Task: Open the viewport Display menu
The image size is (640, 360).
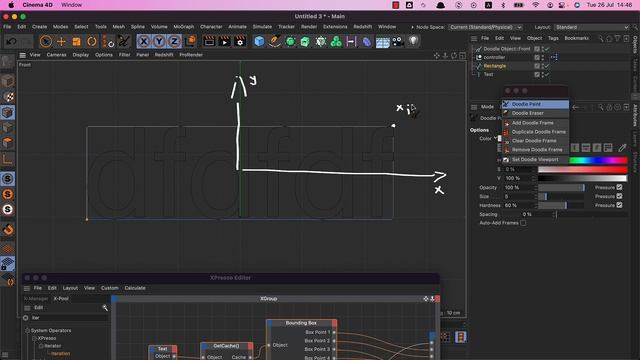Action: [x=81, y=55]
